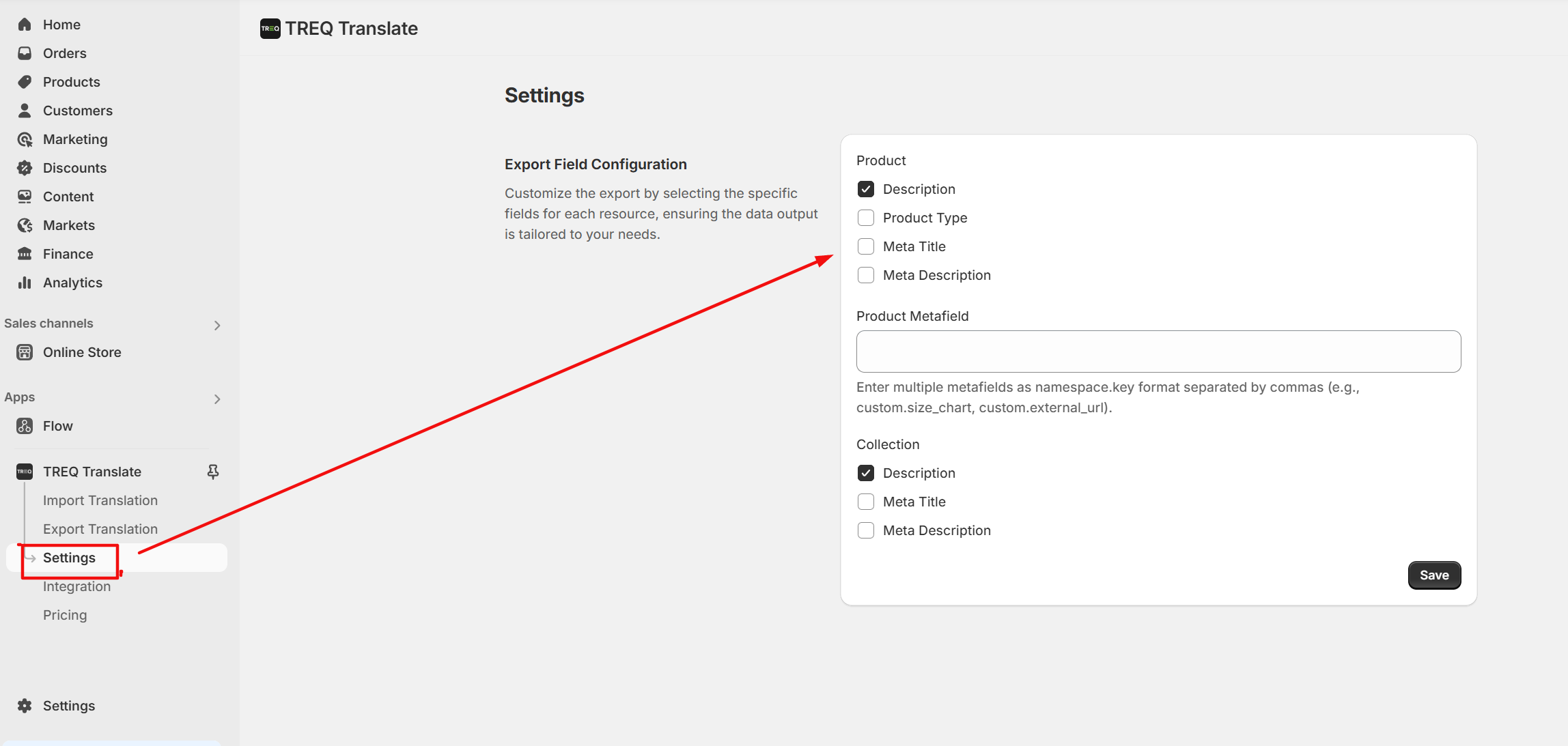Click the Customers person icon
The width and height of the screenshot is (1568, 746).
(x=25, y=111)
